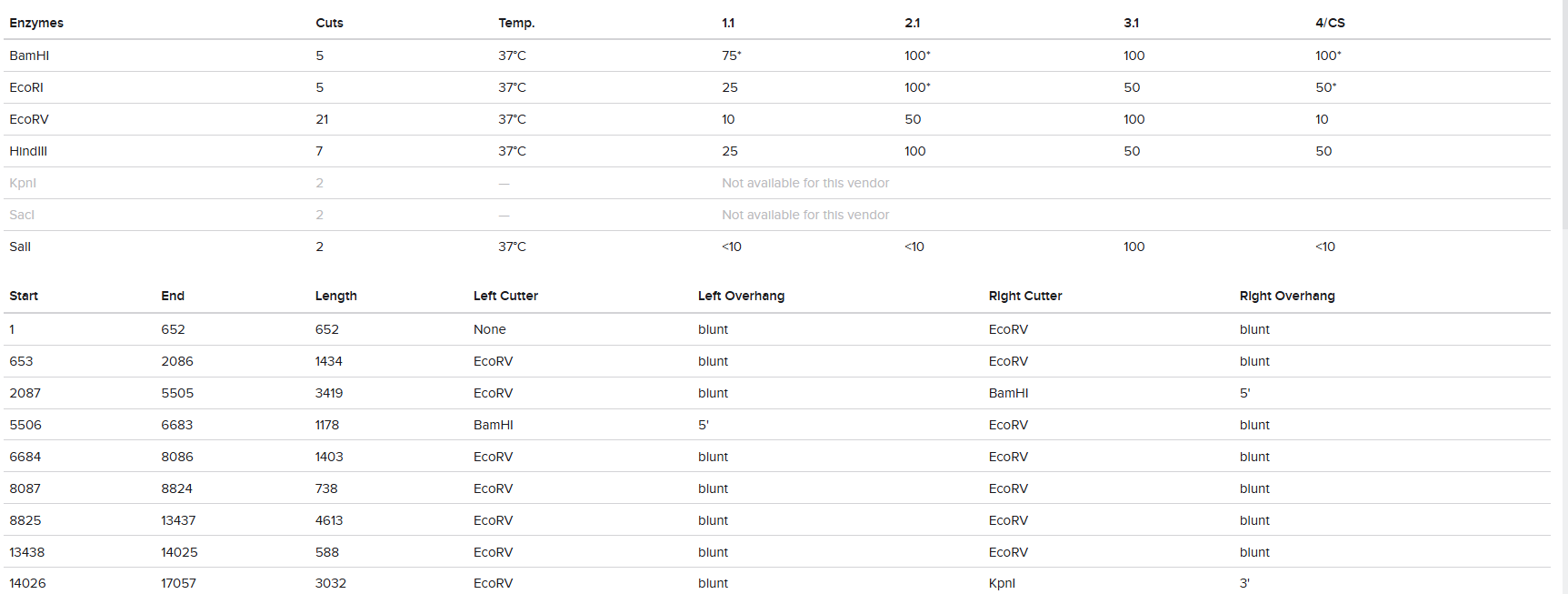Click the SacI 'Not available for this vendor' text
The height and width of the screenshot is (594, 1568).
[x=805, y=215]
